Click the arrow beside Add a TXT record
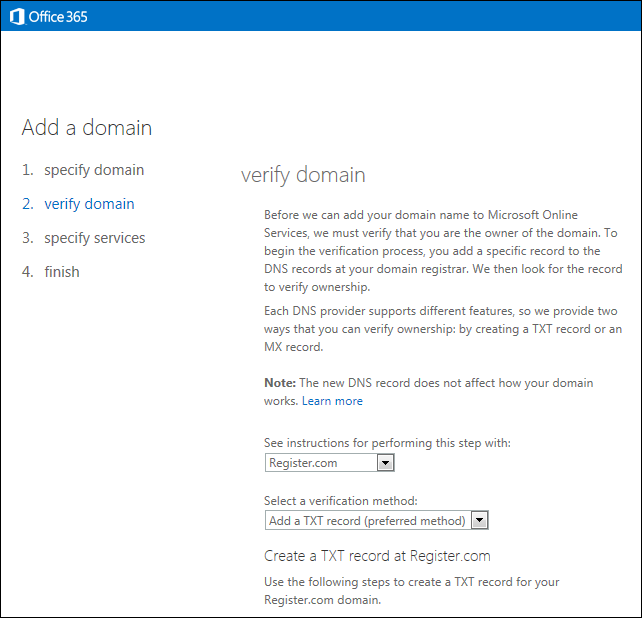642x618 pixels. 479,521
